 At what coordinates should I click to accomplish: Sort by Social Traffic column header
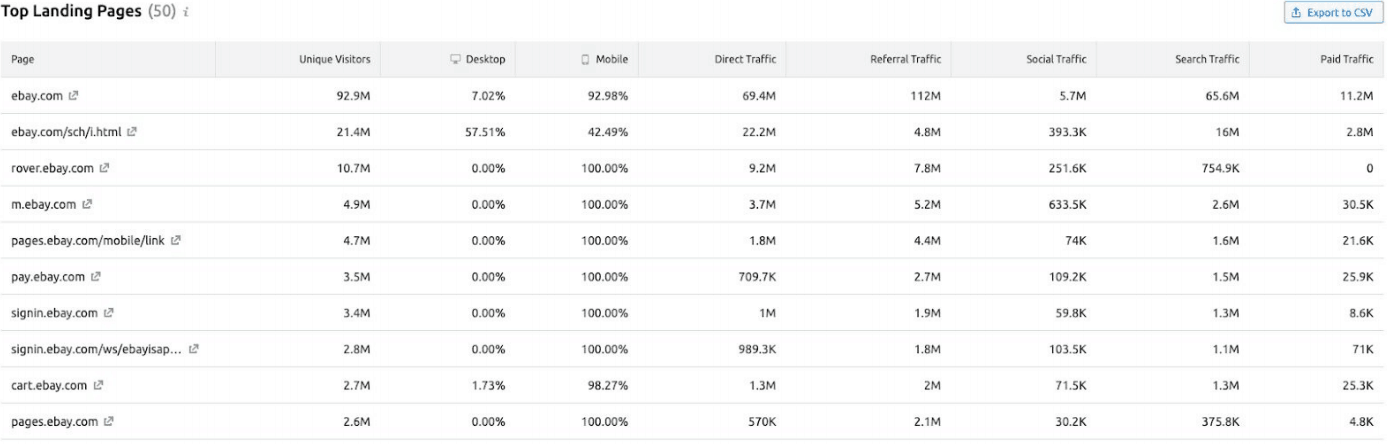1056,59
